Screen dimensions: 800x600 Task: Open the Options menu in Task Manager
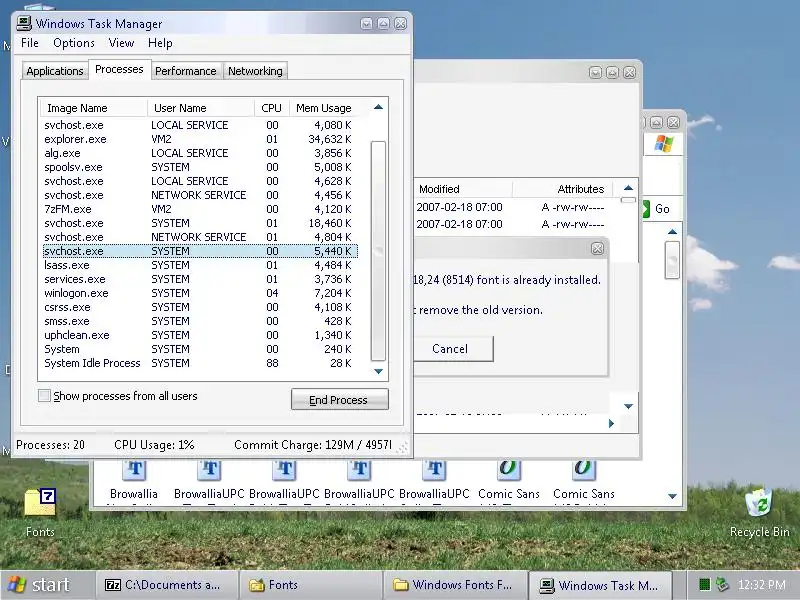click(74, 43)
